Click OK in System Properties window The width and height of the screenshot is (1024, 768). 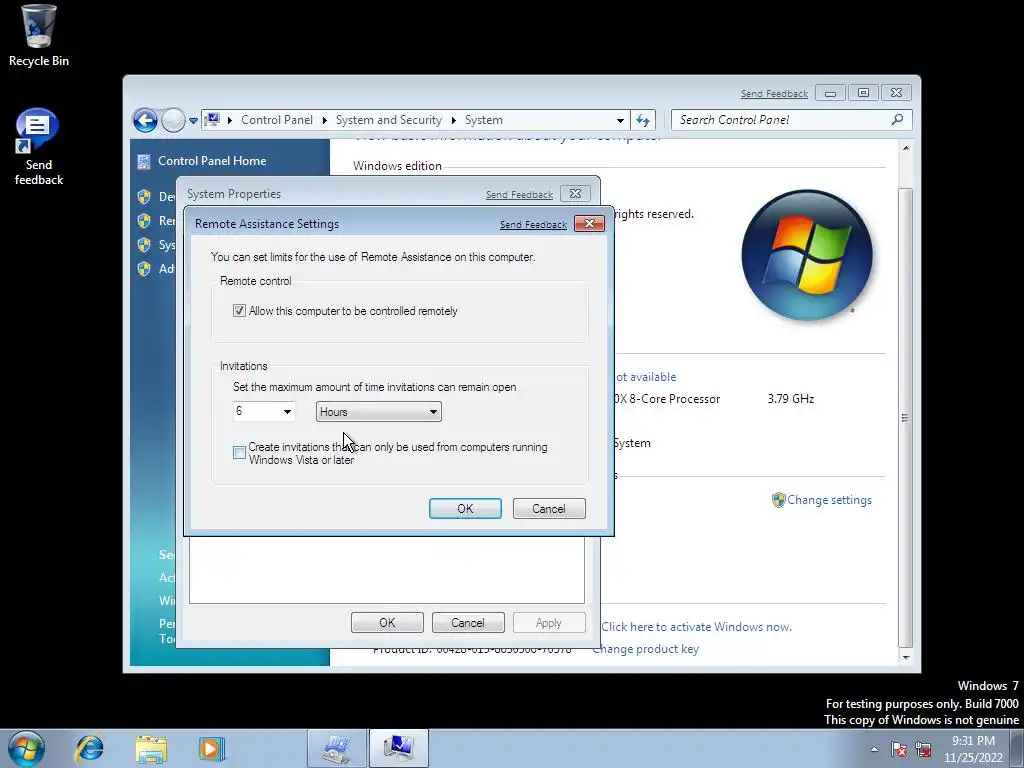387,622
